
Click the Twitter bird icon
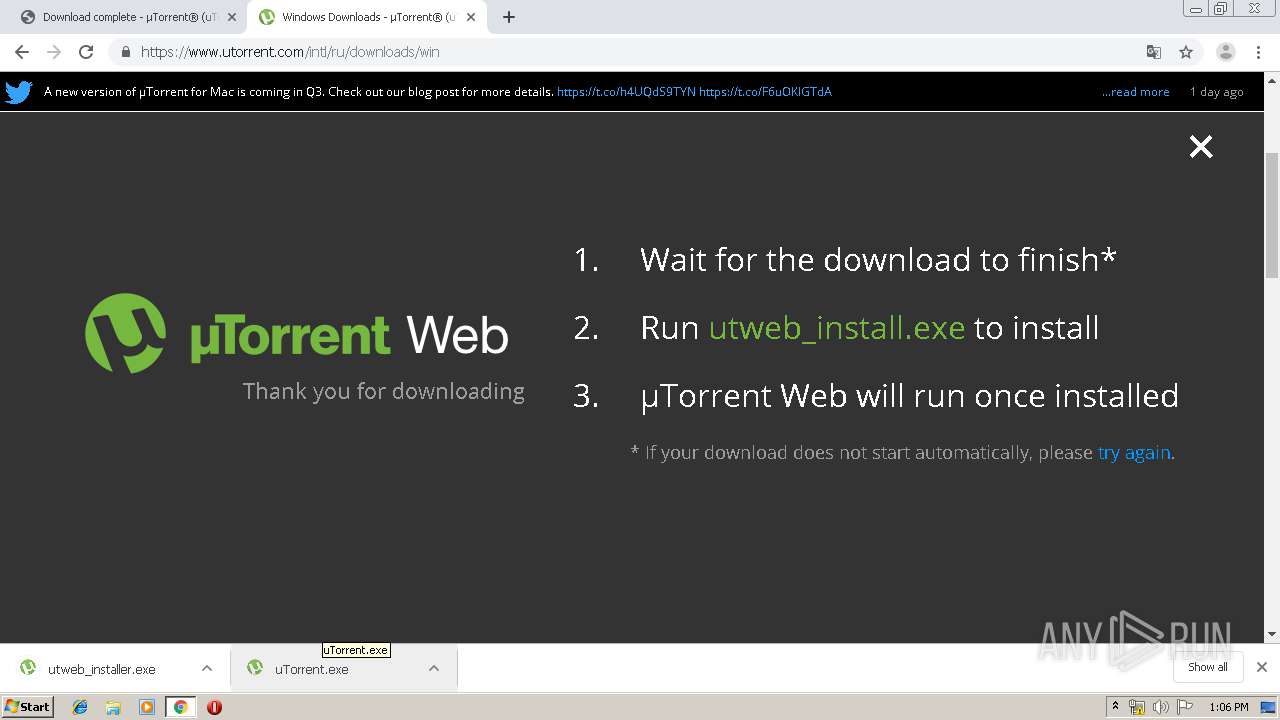19,92
